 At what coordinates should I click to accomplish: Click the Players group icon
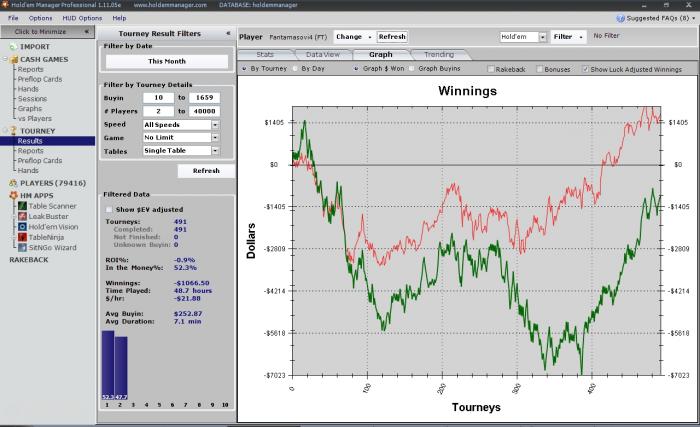pos(13,183)
